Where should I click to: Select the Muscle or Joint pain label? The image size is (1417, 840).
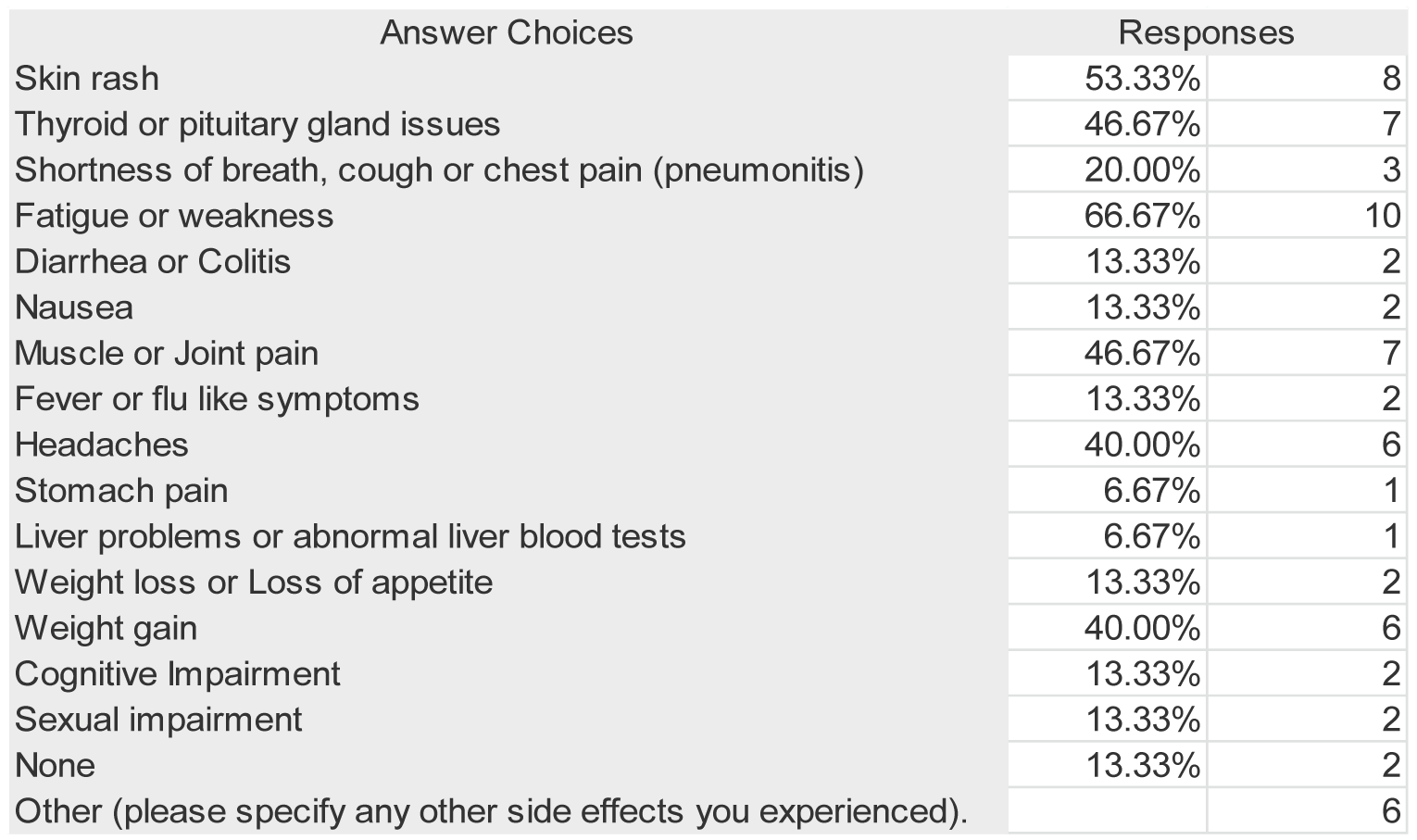(x=167, y=353)
